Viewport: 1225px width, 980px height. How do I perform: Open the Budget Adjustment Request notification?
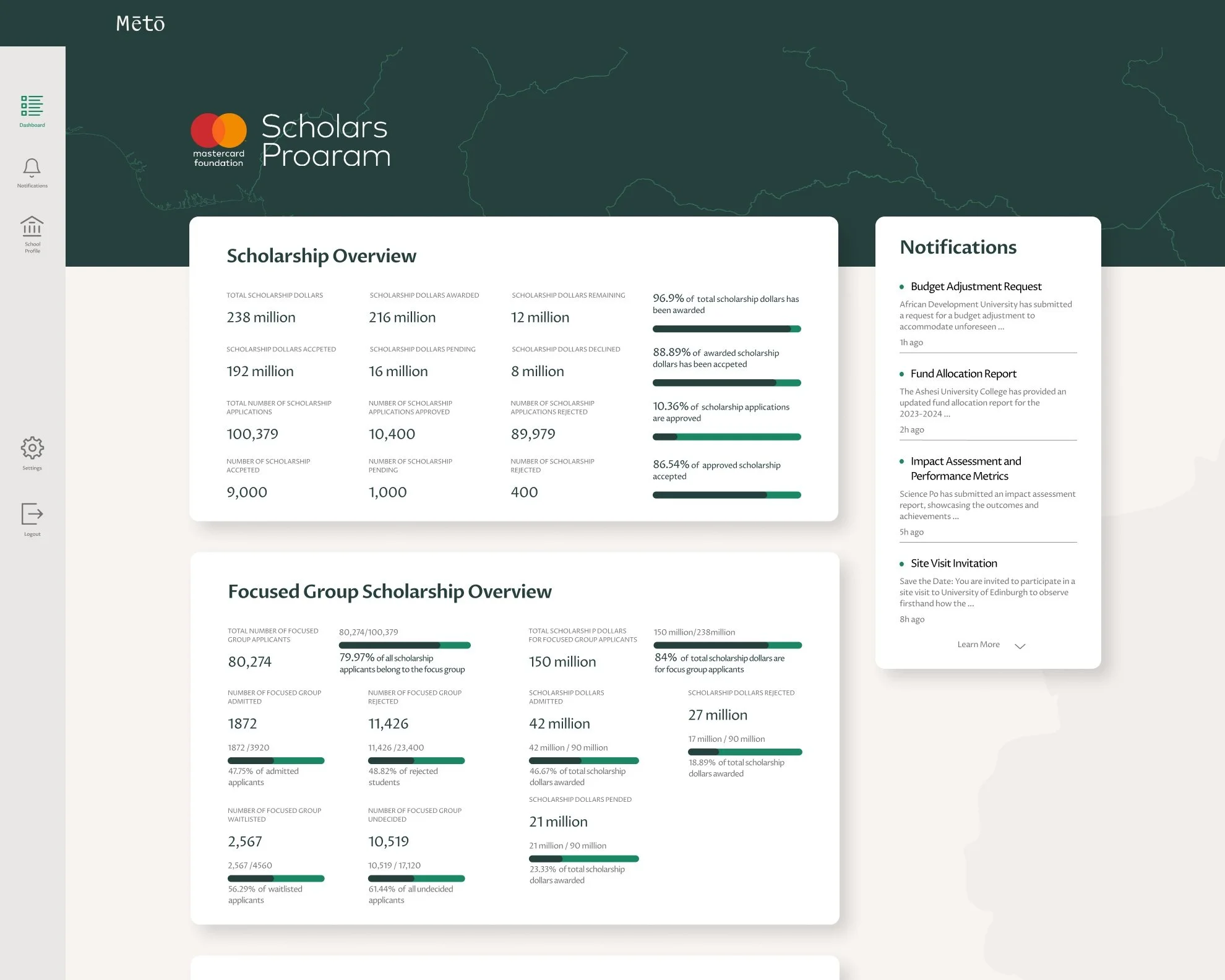(x=976, y=286)
